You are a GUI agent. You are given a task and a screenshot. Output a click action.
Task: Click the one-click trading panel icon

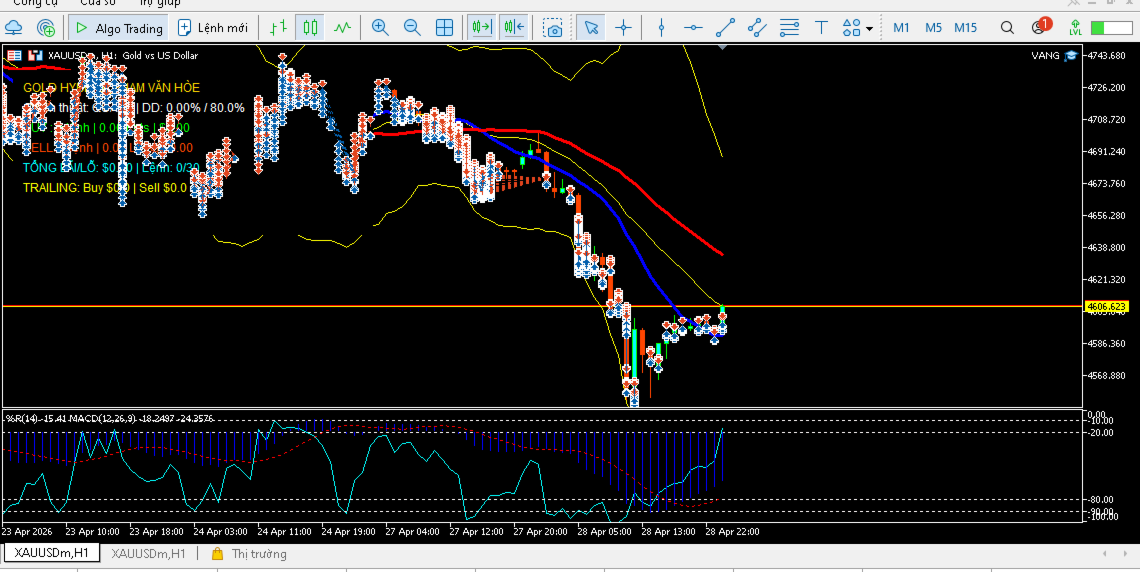[35, 55]
